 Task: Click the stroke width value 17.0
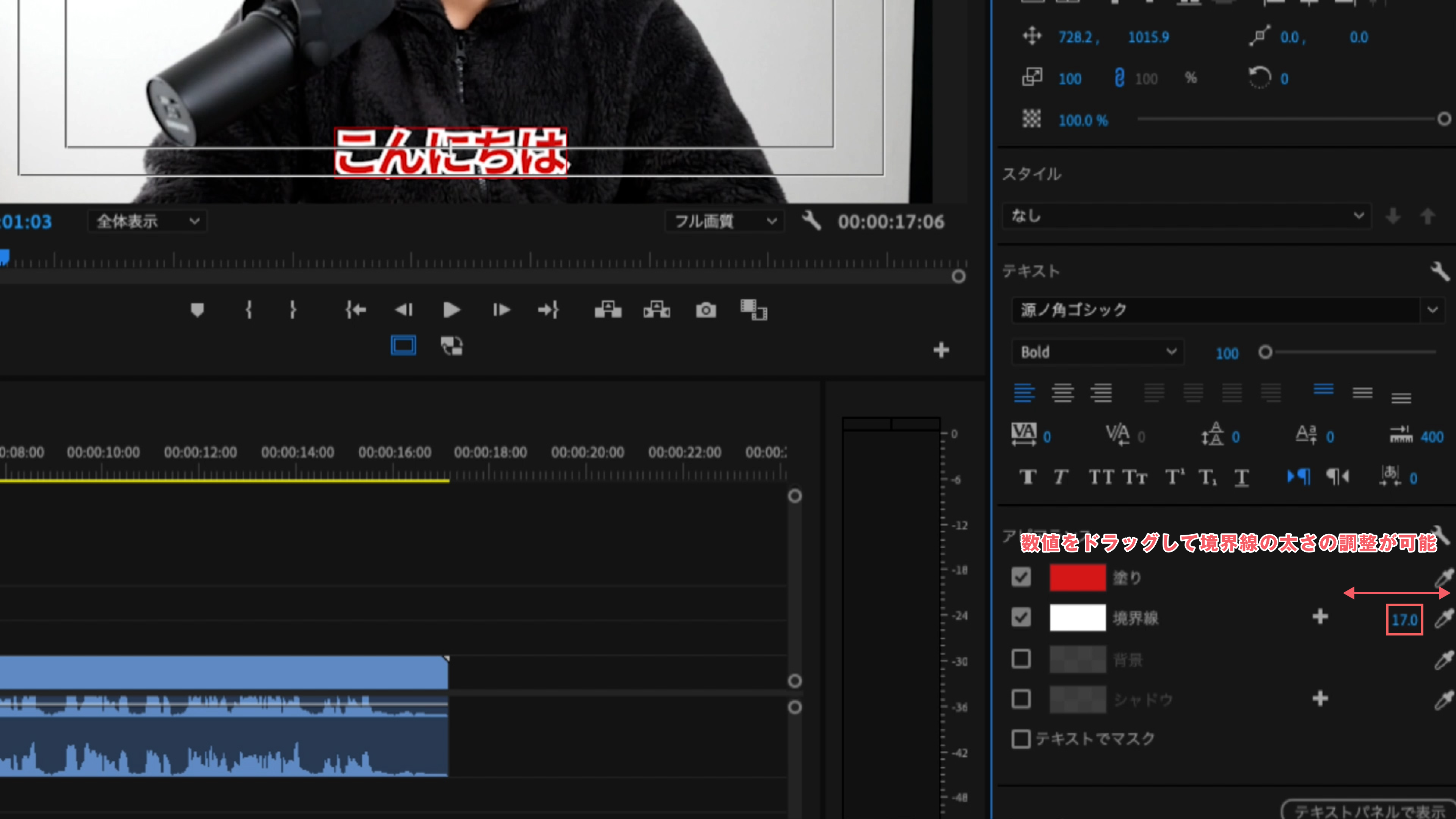click(1404, 620)
